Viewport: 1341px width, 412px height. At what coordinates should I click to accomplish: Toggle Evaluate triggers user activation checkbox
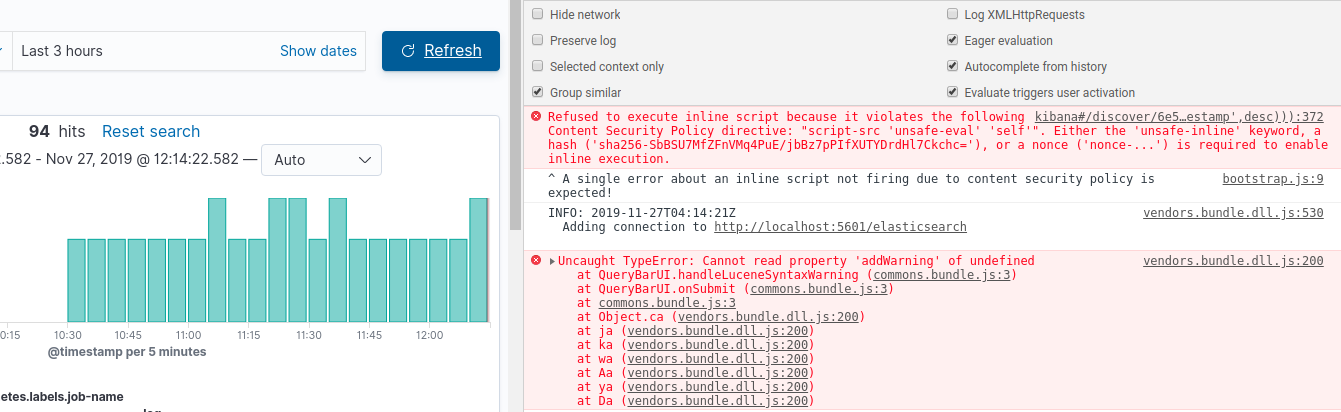point(953,93)
